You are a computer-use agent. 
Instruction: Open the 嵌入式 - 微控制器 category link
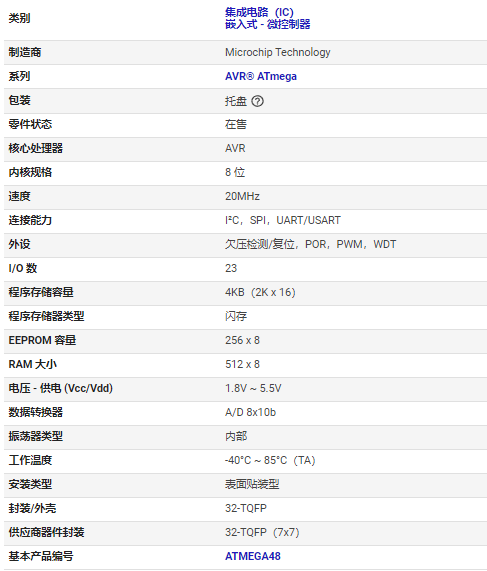click(268, 24)
